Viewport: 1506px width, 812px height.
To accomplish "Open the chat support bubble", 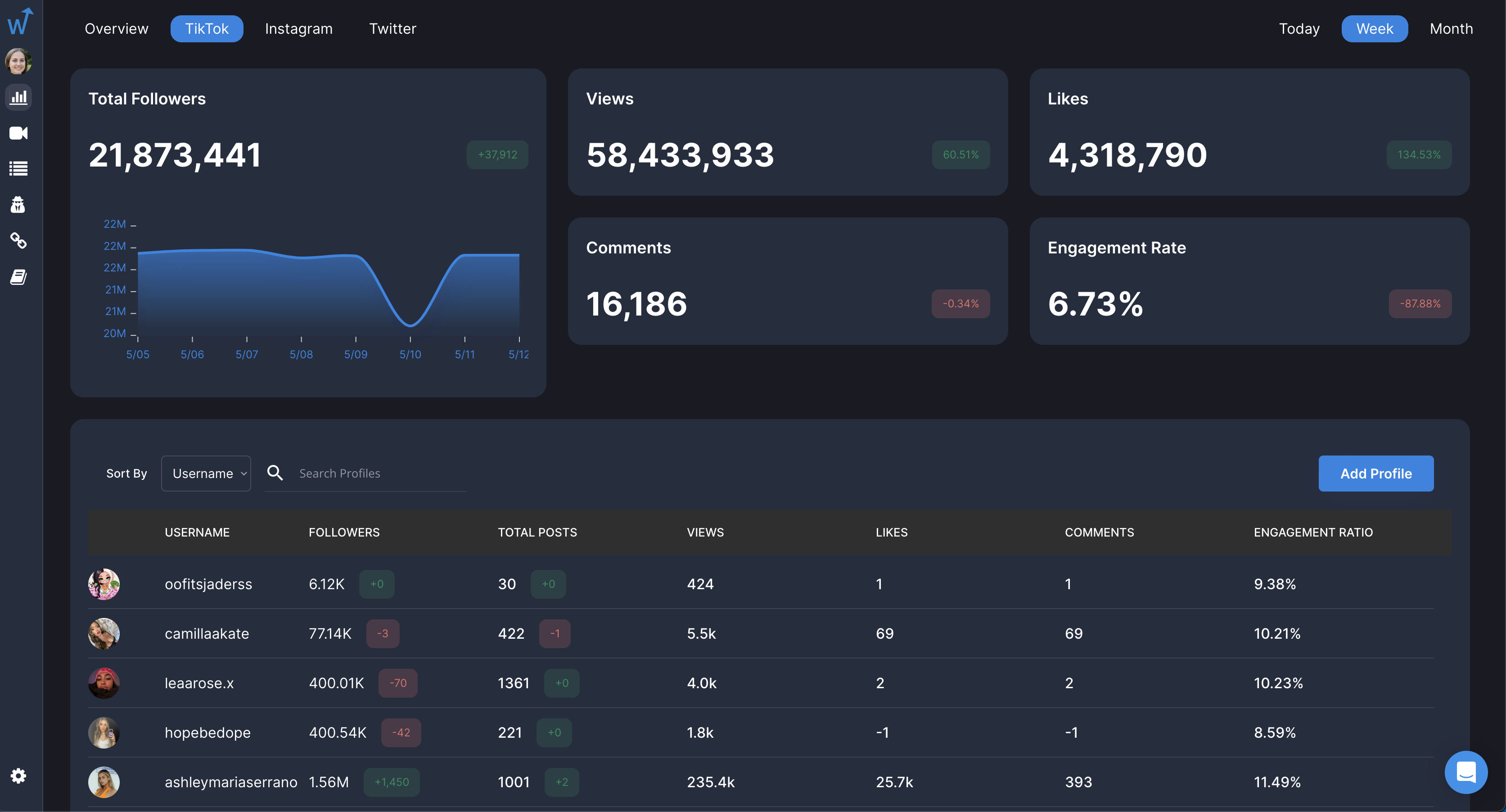I will click(x=1465, y=771).
